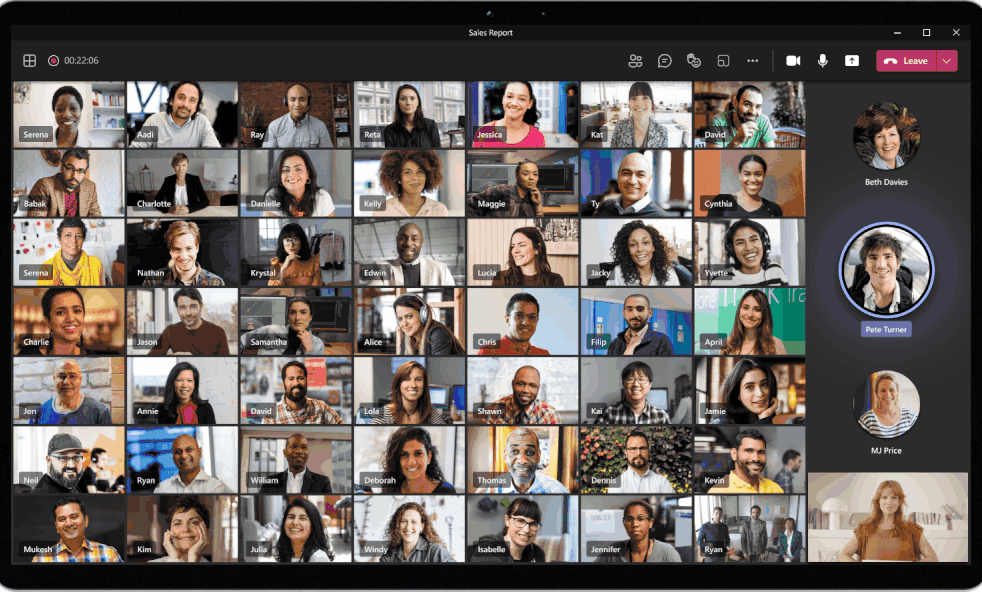Mute the microphone

coord(823,61)
